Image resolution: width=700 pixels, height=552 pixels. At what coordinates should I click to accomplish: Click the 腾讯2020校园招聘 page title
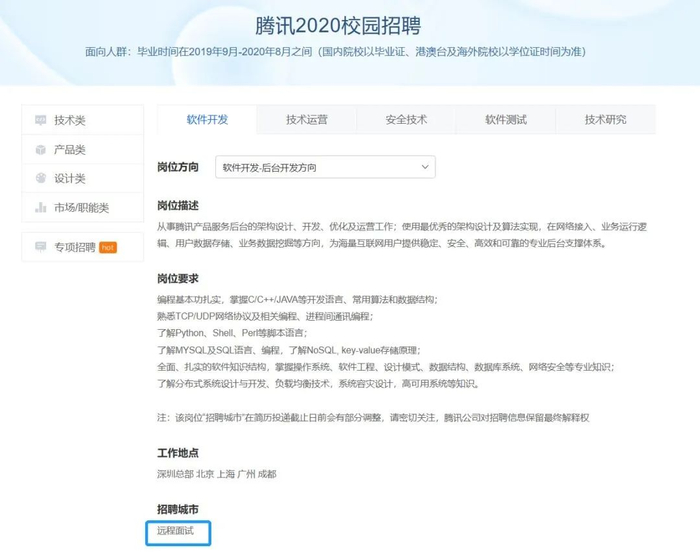[x=338, y=25]
